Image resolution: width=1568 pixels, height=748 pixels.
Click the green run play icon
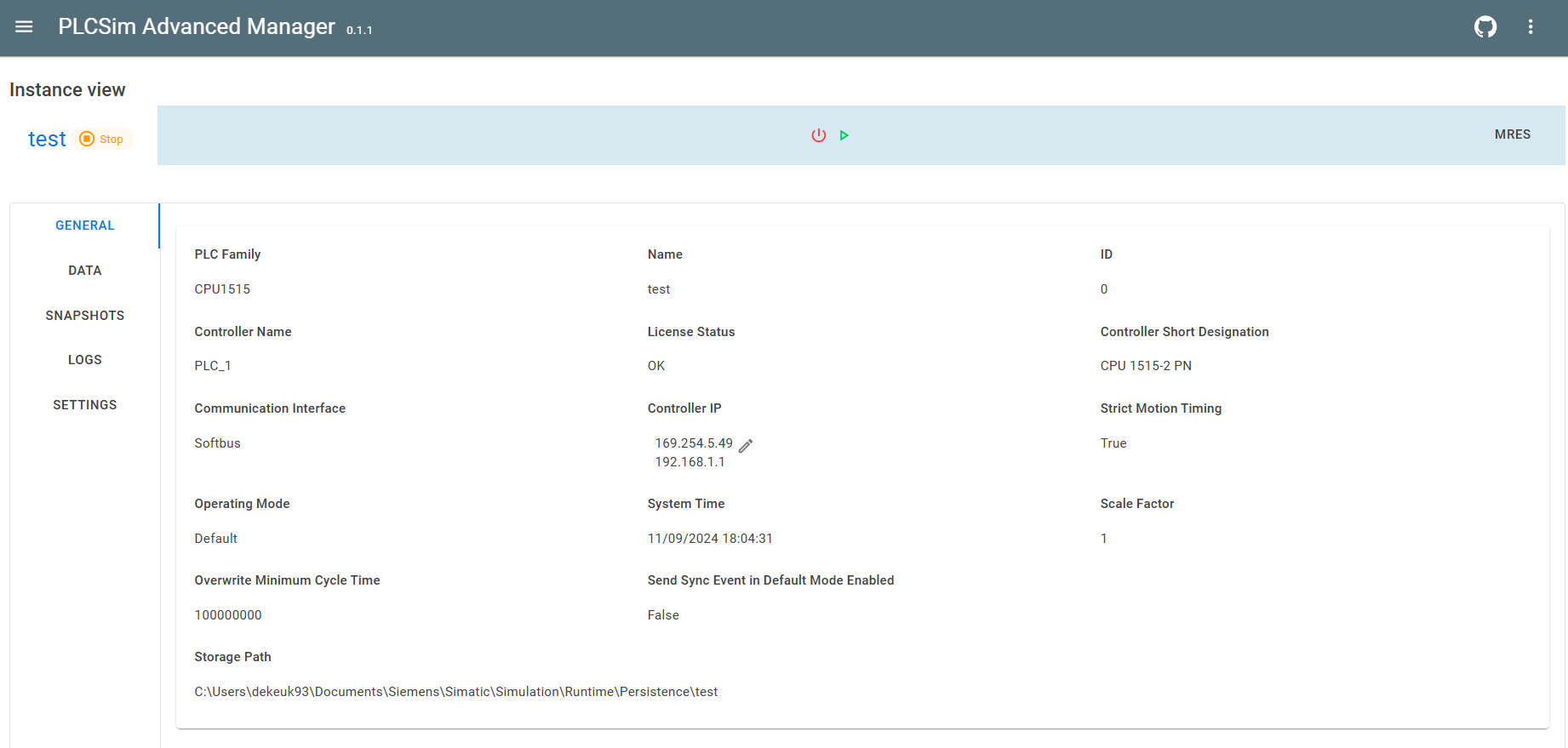coord(844,135)
